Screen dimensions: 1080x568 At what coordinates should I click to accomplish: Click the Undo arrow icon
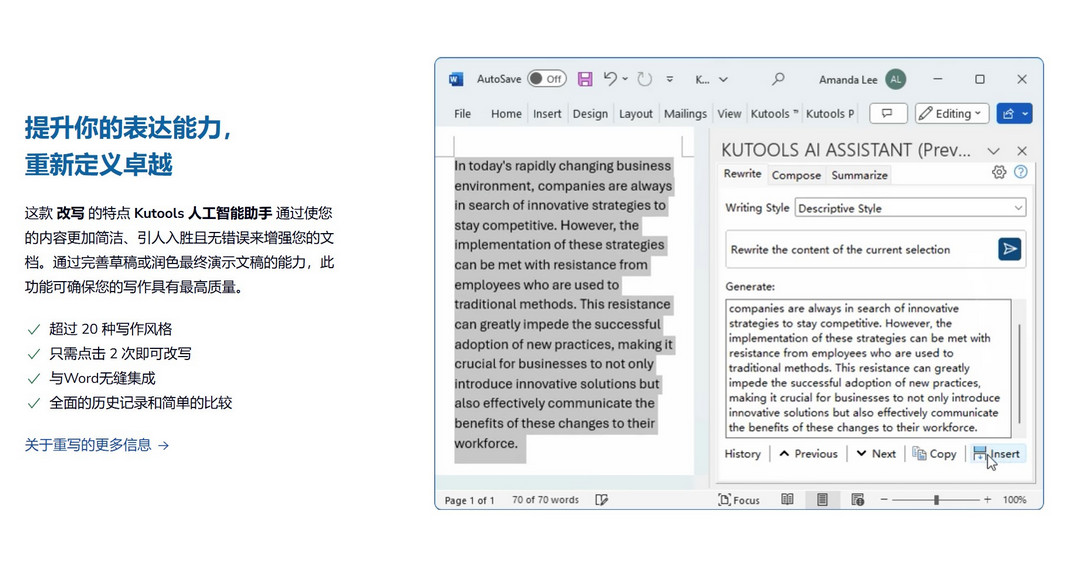coord(610,79)
